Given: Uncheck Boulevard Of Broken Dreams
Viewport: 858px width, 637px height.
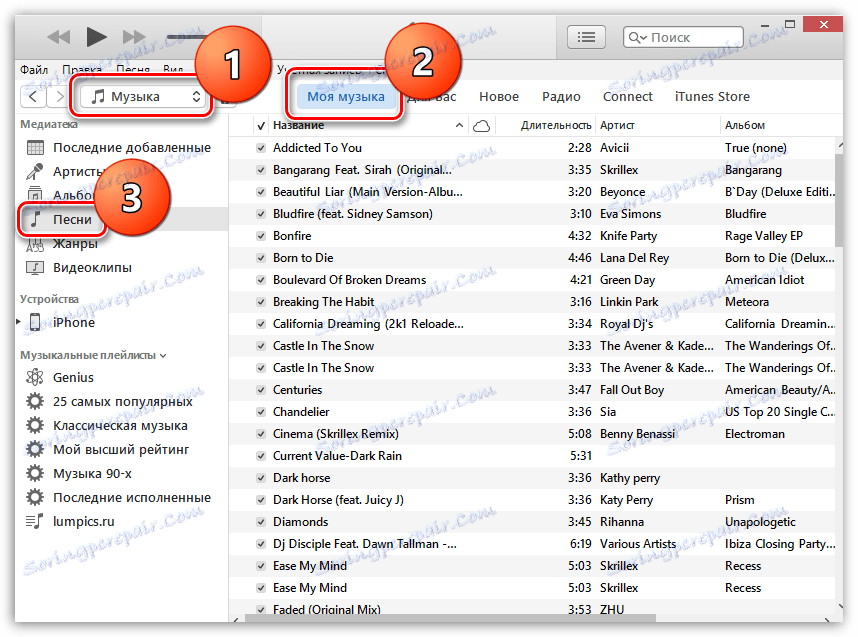Looking at the screenshot, I should [261, 280].
